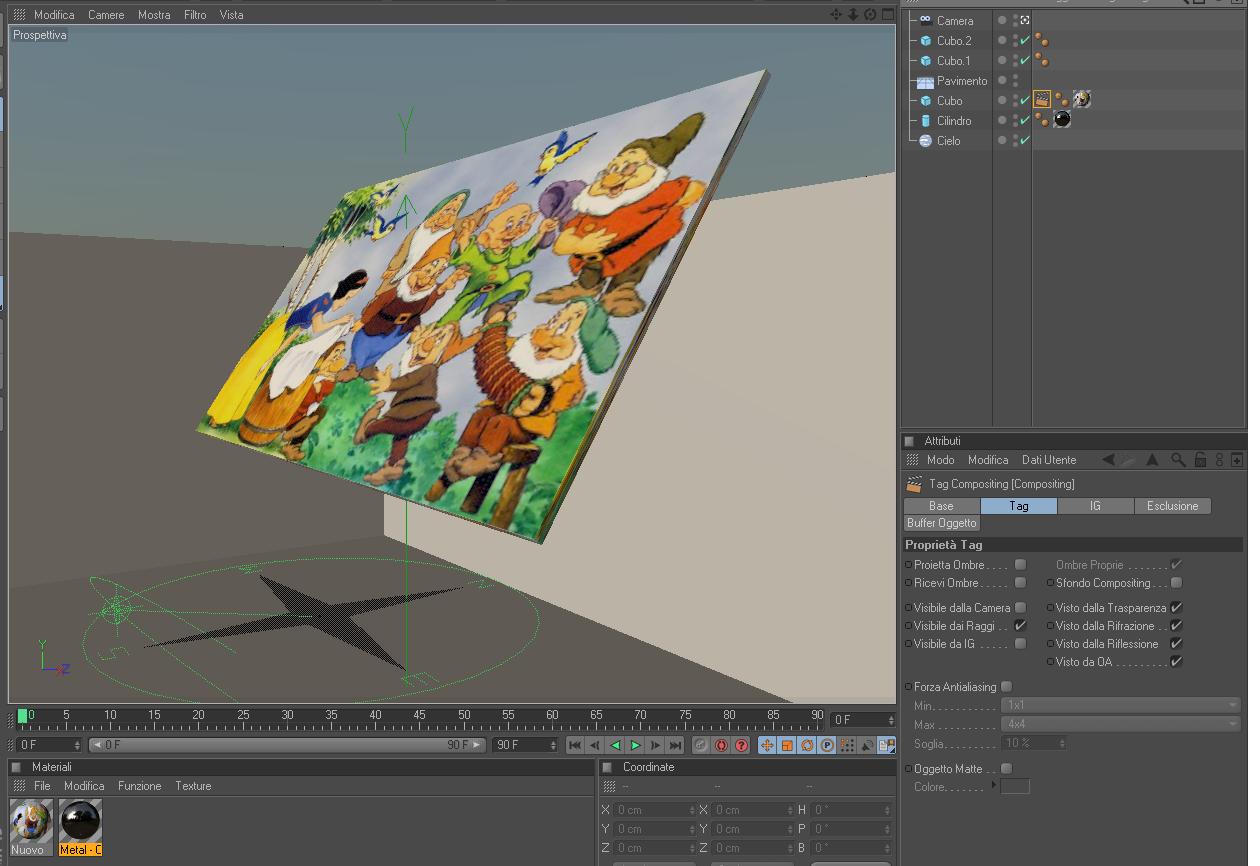The width and height of the screenshot is (1260, 866).
Task: Toggle the position keyframe move icon
Action: [767, 745]
